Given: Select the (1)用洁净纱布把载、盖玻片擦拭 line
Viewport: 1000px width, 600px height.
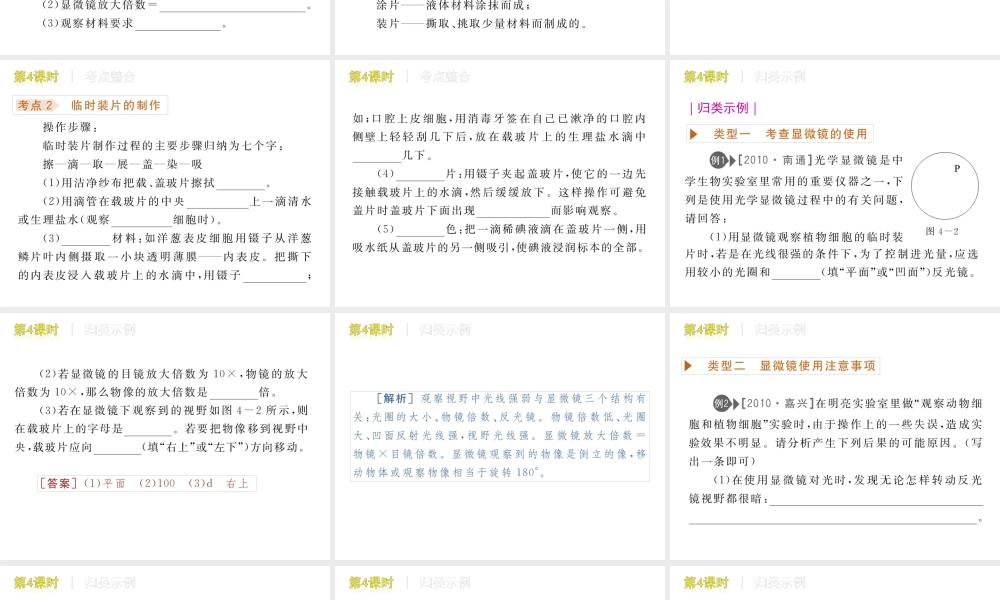Looking at the screenshot, I should (158, 183).
